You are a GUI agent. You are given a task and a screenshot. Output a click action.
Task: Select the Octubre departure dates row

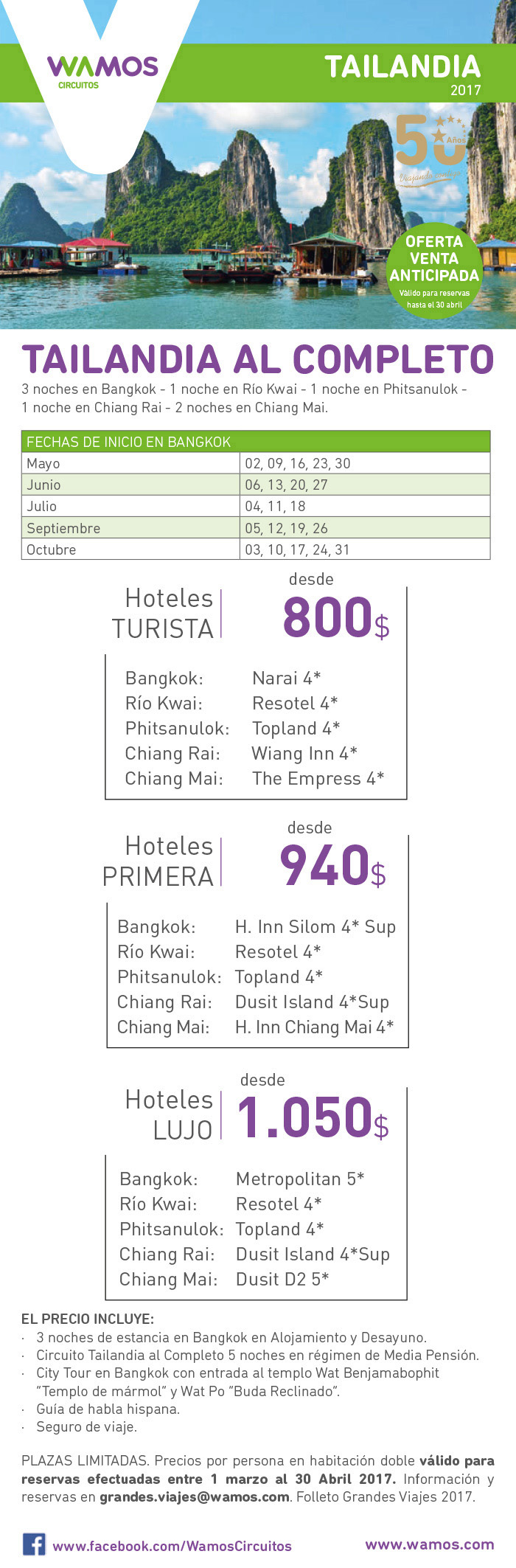(256, 549)
